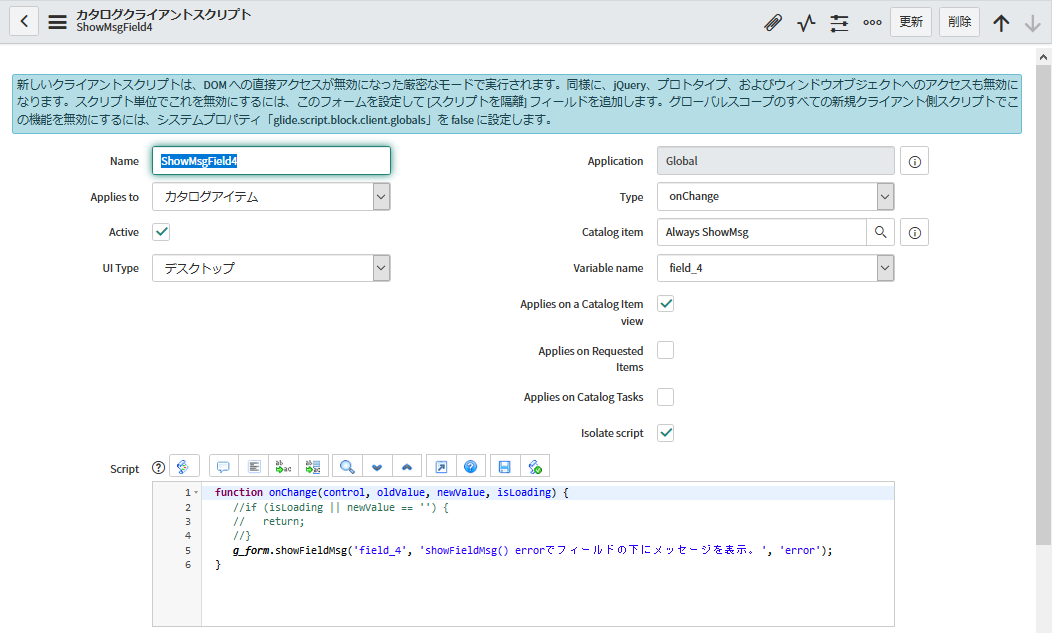Image resolution: width=1052 pixels, height=633 pixels.
Task: Save the script with the disk icon
Action: (x=505, y=467)
